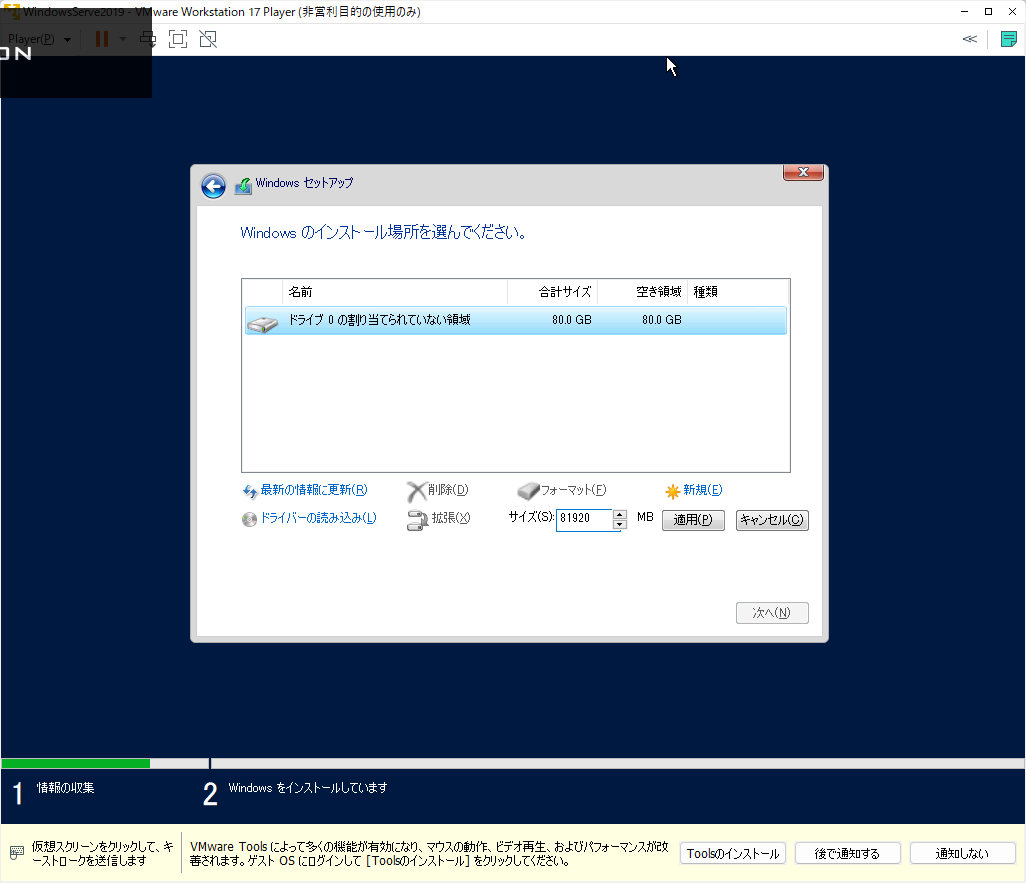Image resolution: width=1026 pixels, height=883 pixels.
Task: Click the VMware pause button
Action: coord(101,39)
